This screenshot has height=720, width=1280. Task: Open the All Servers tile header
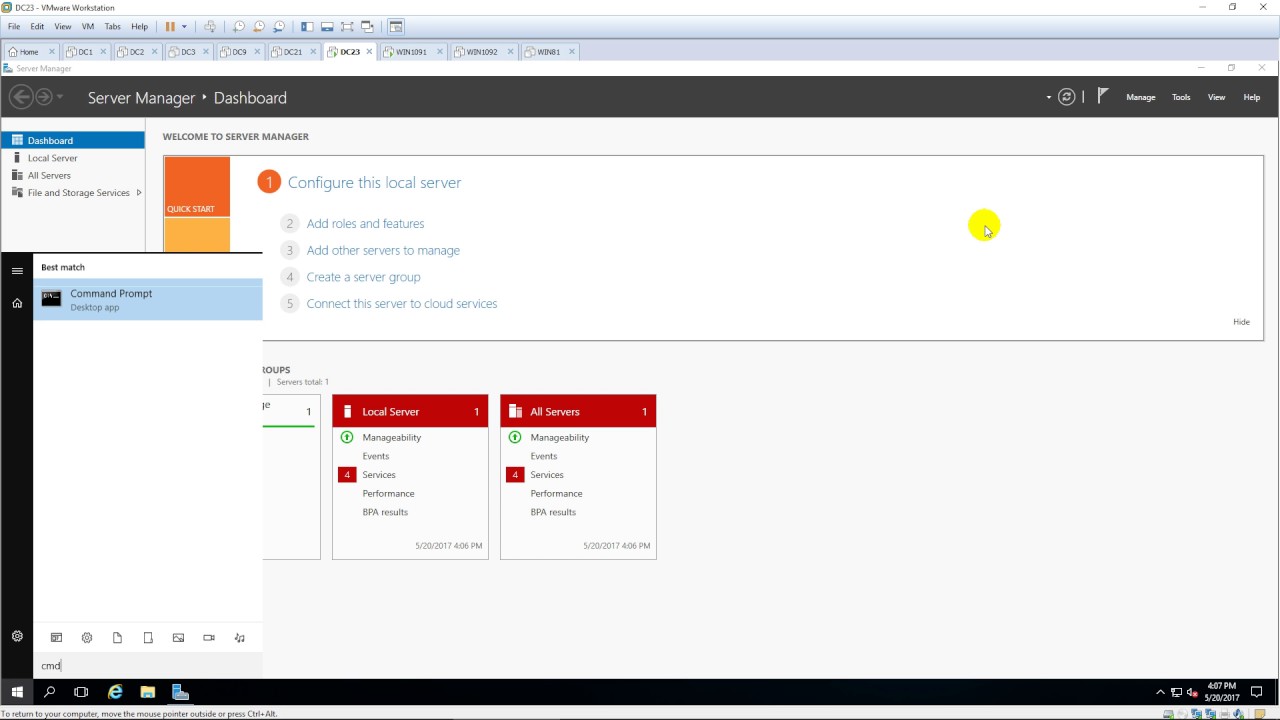coord(578,411)
